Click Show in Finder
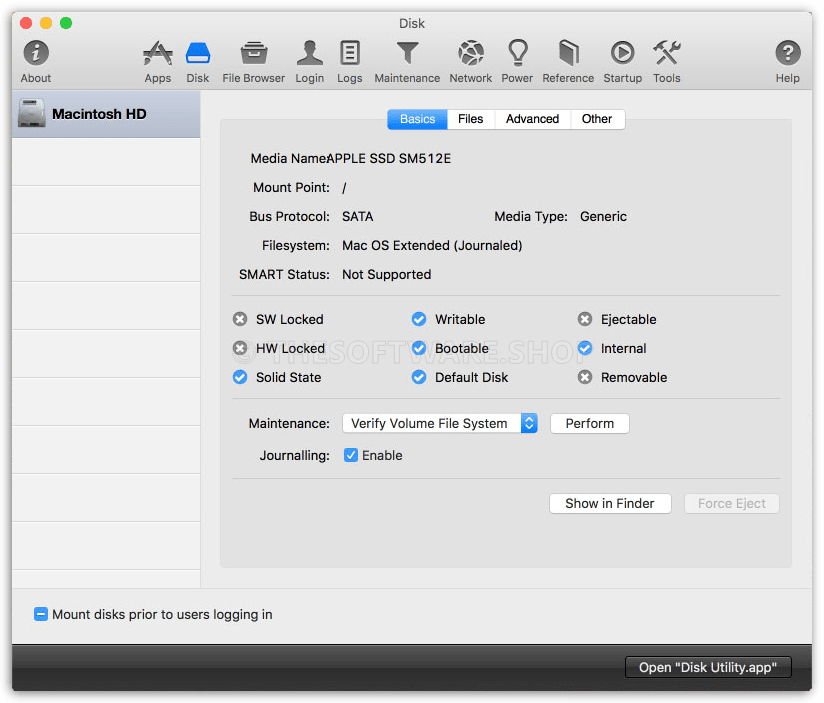Screen dimensions: 824x703 (610, 503)
